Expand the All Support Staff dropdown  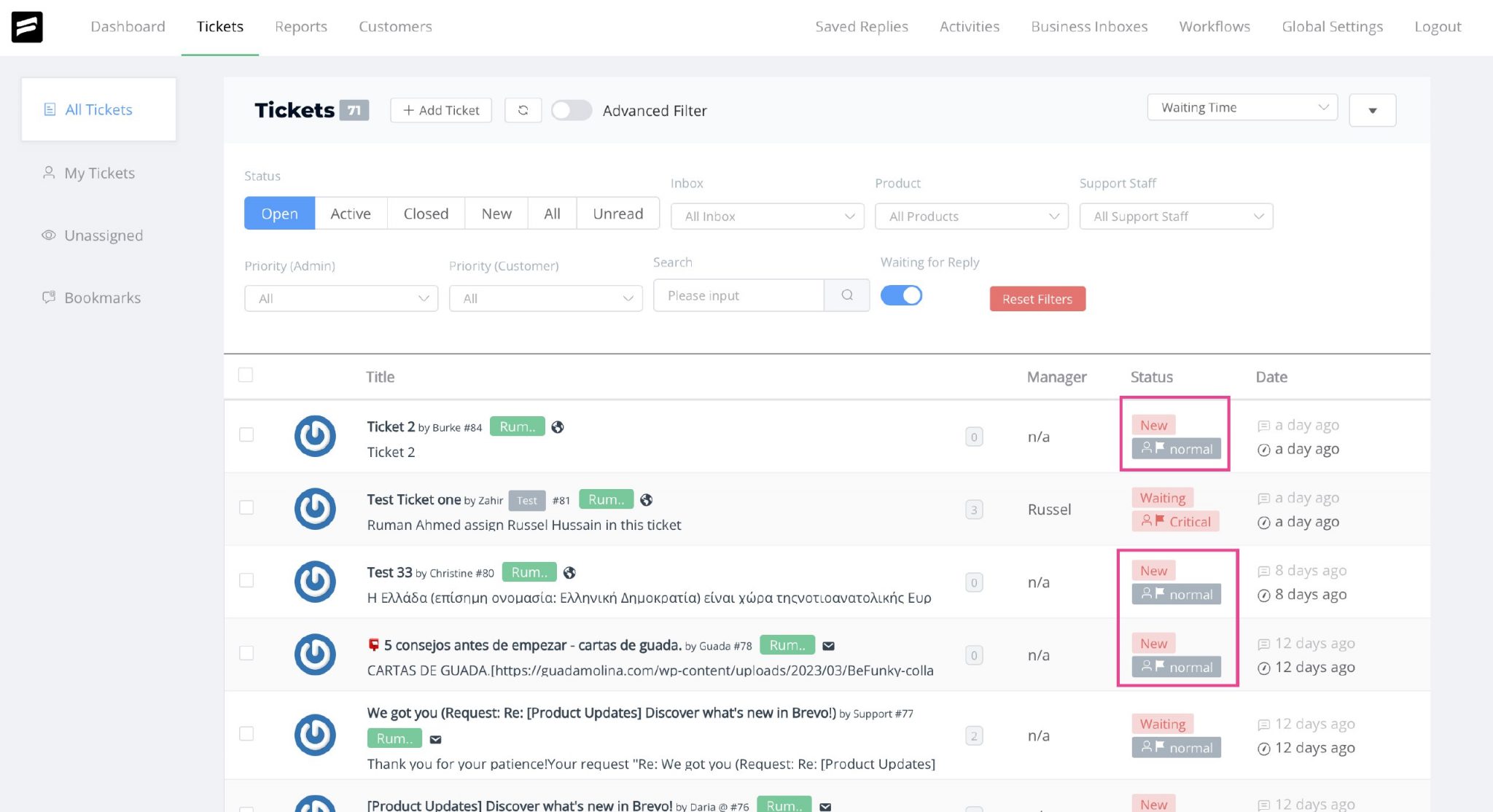pyautogui.click(x=1175, y=216)
